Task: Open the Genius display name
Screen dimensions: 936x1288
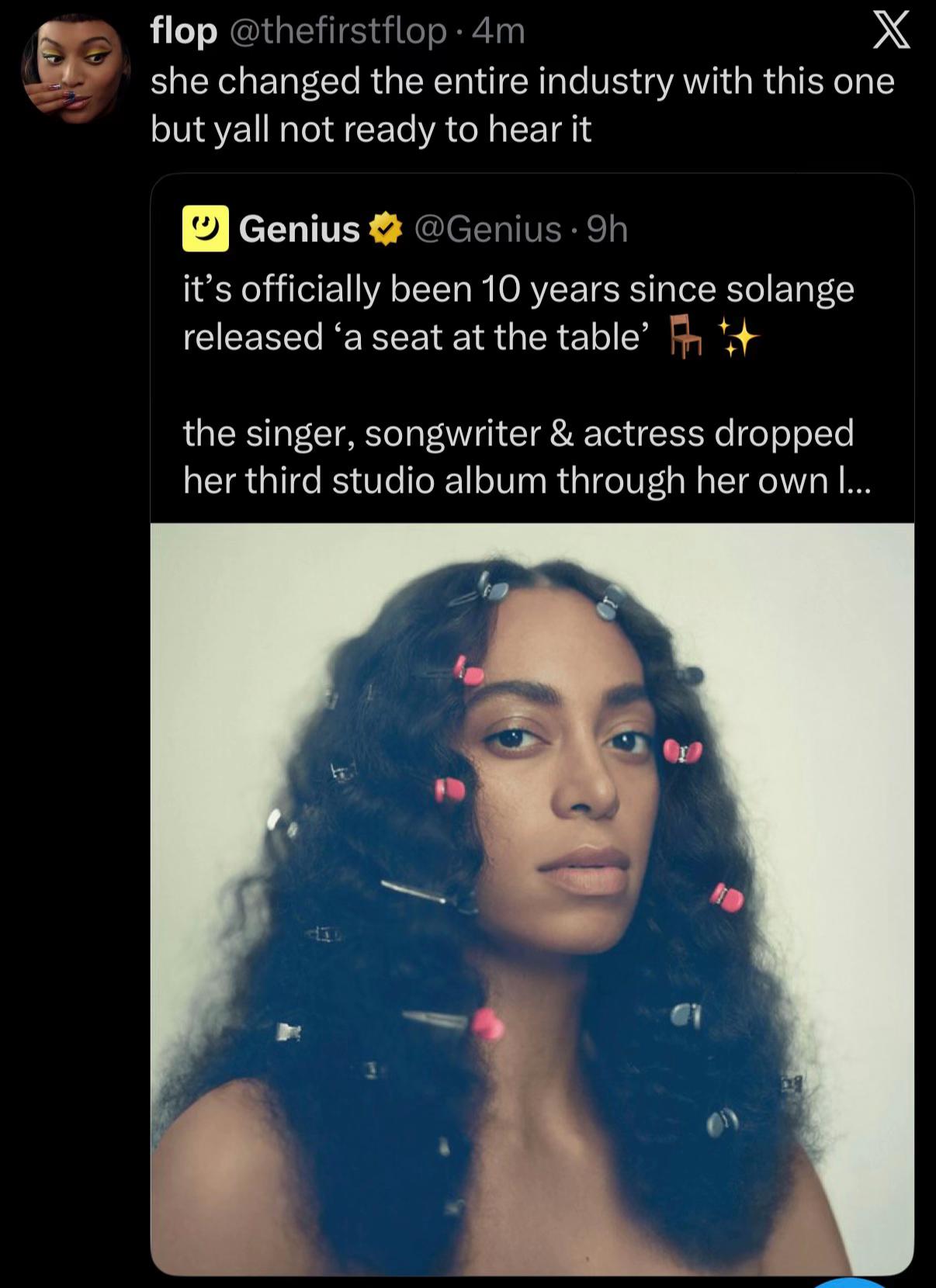Action: [x=300, y=229]
